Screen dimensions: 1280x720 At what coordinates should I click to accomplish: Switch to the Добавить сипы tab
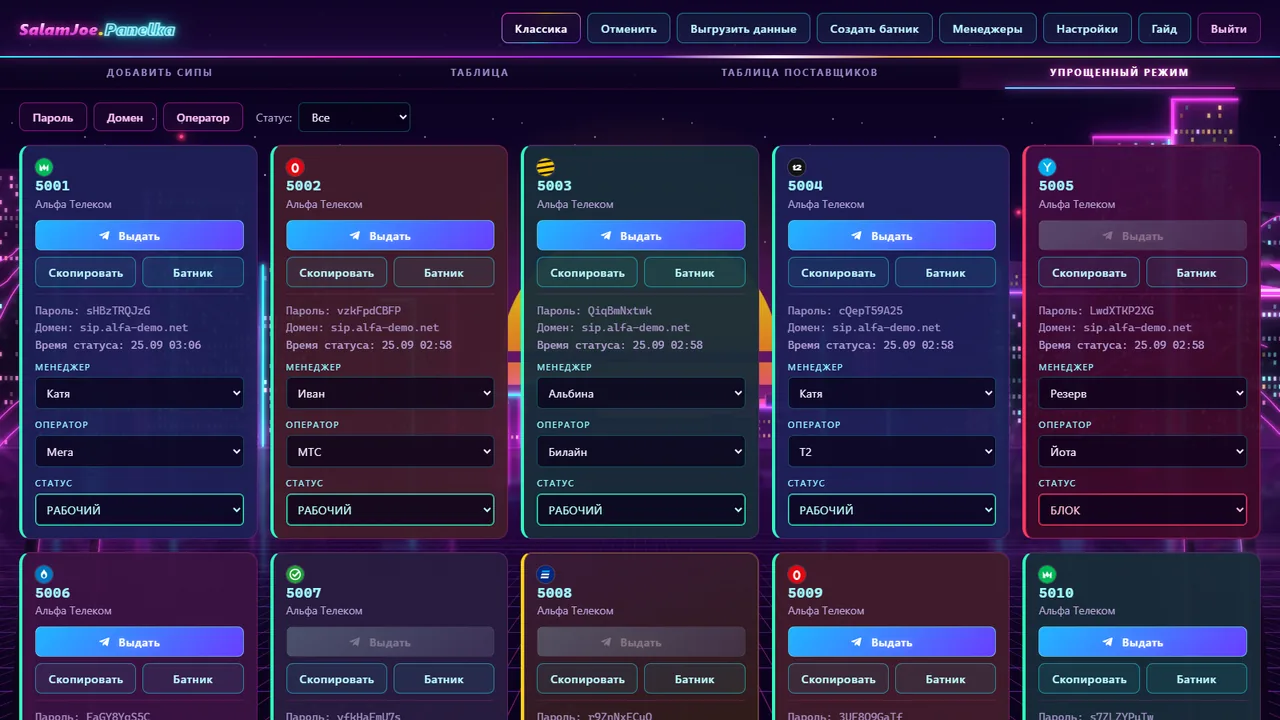click(x=160, y=72)
